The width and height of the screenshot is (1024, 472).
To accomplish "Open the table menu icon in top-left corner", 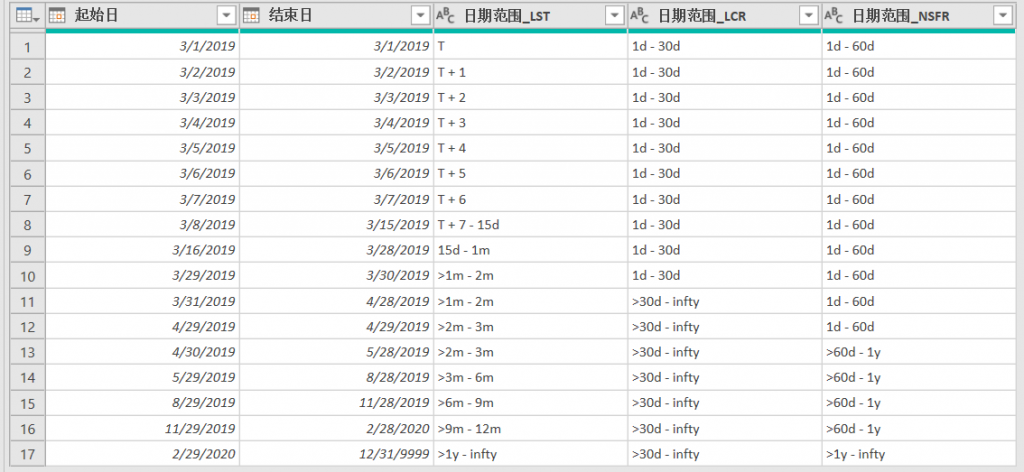I will click(x=27, y=17).
